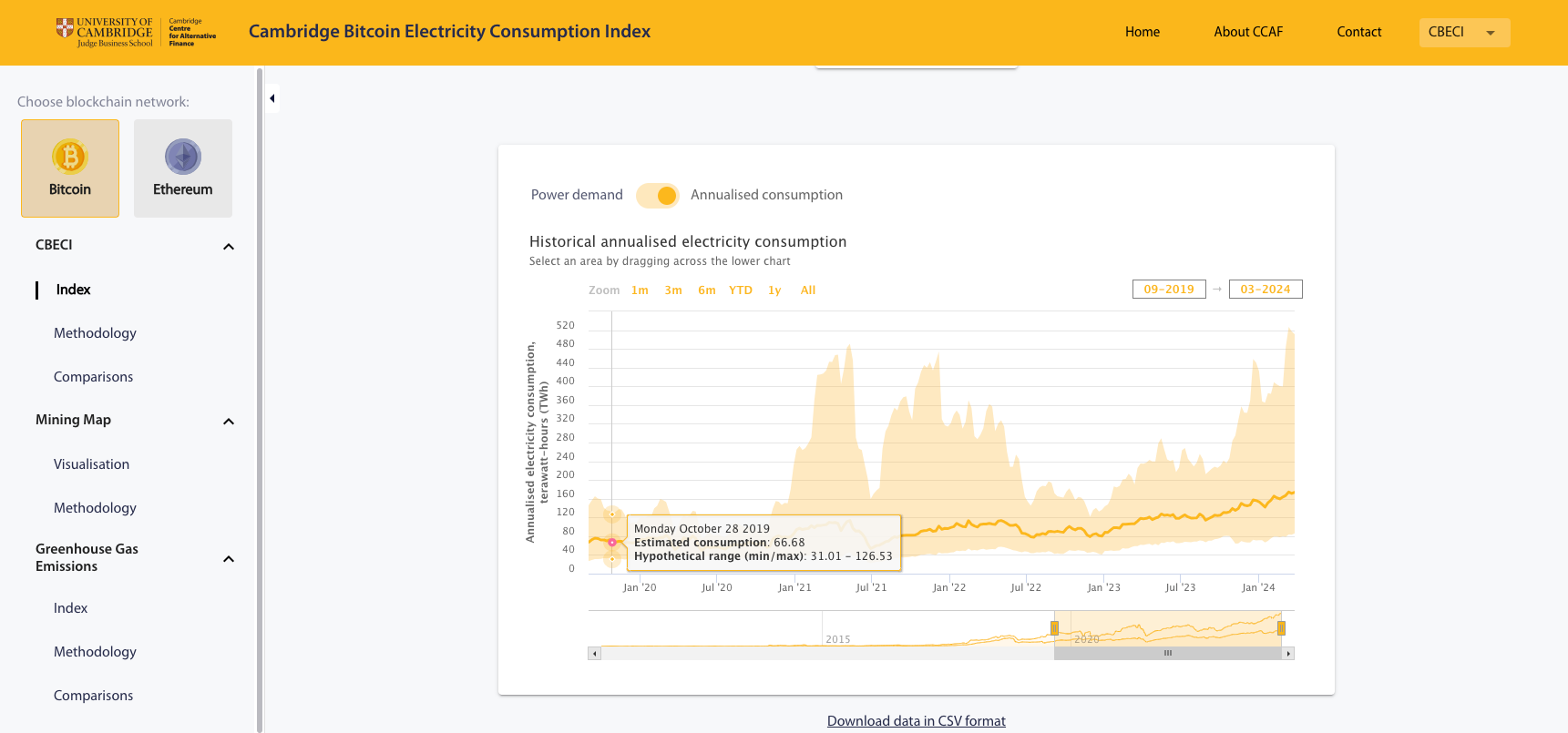Image resolution: width=1568 pixels, height=733 pixels.
Task: Collapse the Greenhouse Gas Emissions section
Action: [229, 558]
